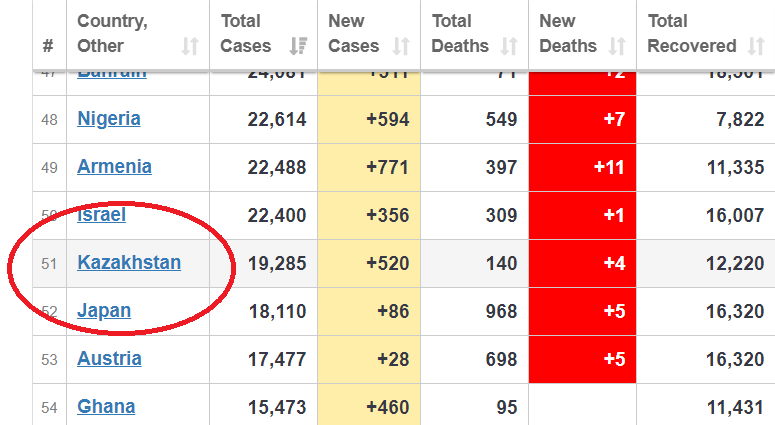This screenshot has height=425, width=775.
Task: Select Austria new cases +28
Action: [x=393, y=359]
